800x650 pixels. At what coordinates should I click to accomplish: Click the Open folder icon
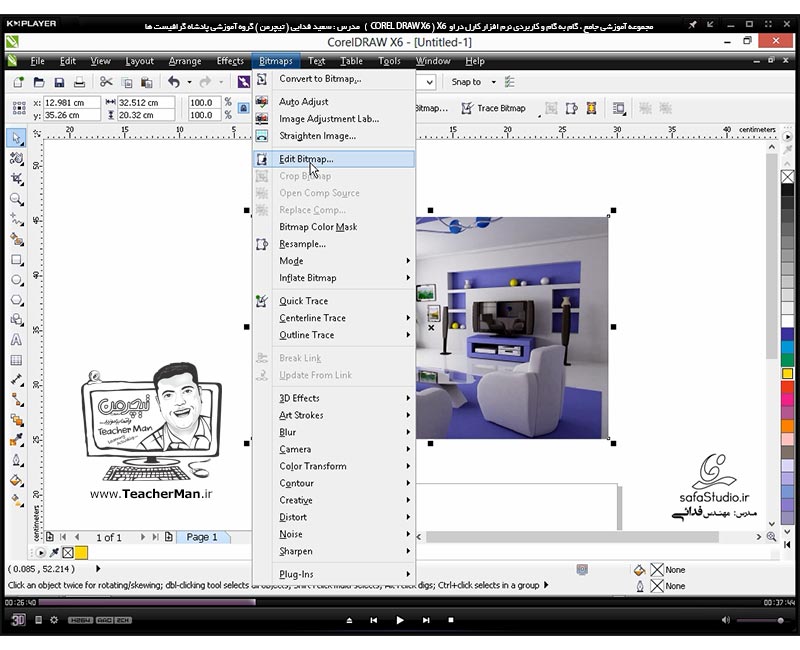39,82
